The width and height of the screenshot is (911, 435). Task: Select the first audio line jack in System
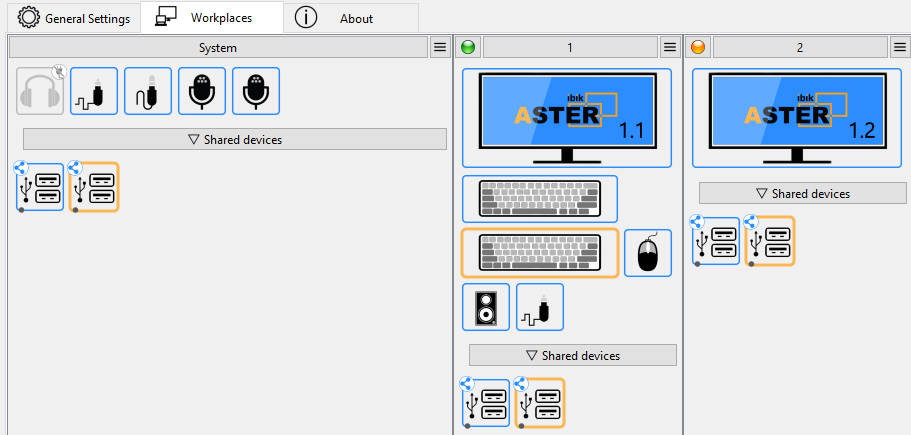[94, 91]
